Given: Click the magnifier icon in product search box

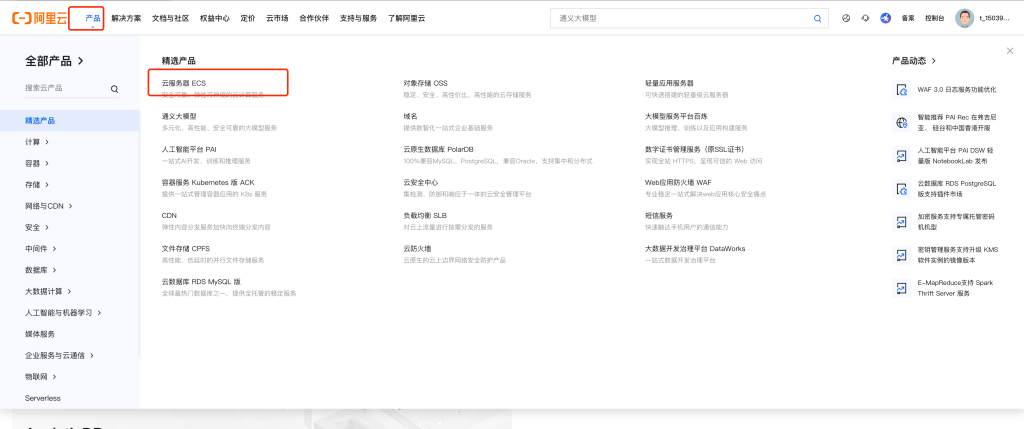Looking at the screenshot, I should pos(114,89).
